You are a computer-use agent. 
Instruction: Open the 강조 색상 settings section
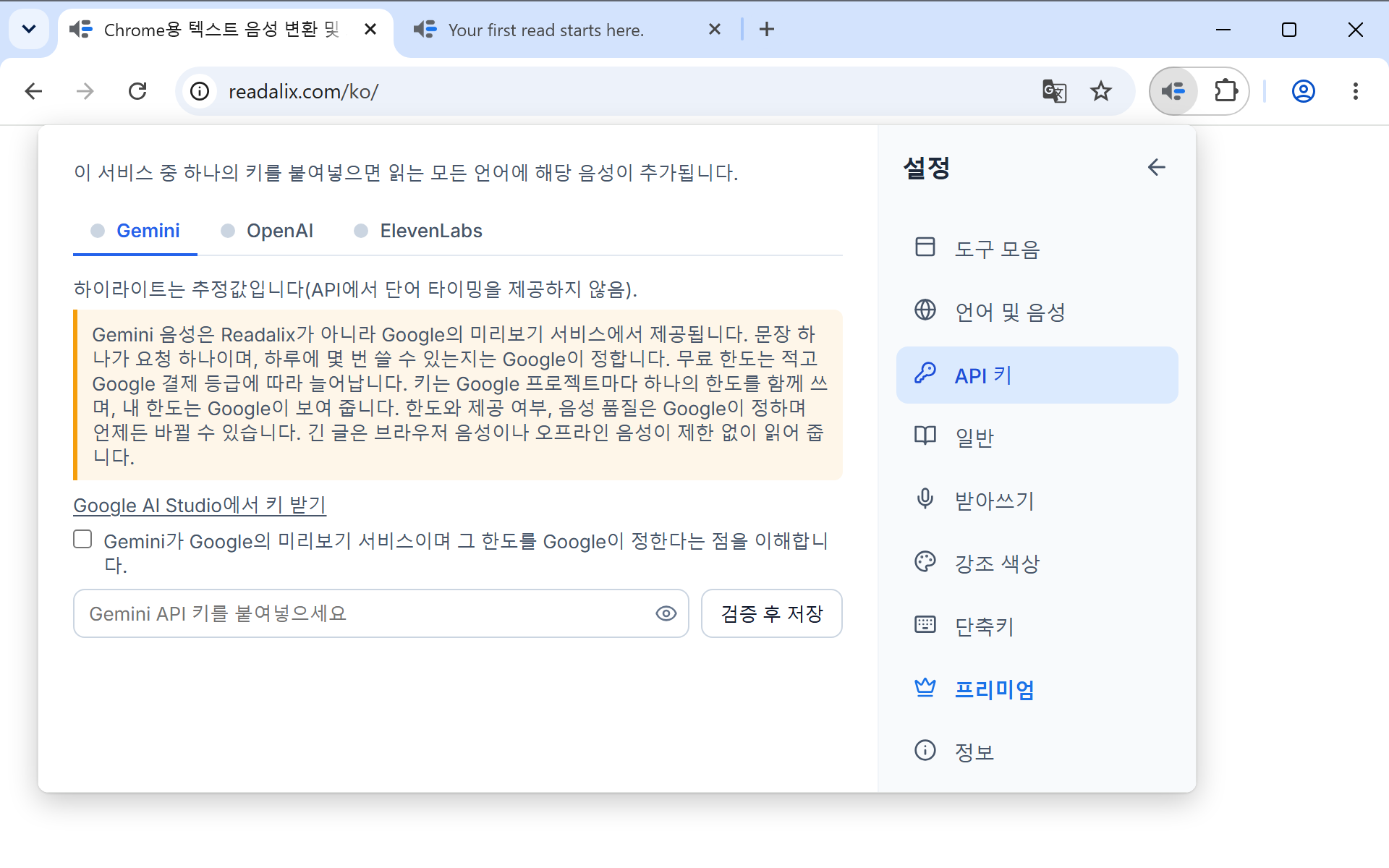[1037, 563]
